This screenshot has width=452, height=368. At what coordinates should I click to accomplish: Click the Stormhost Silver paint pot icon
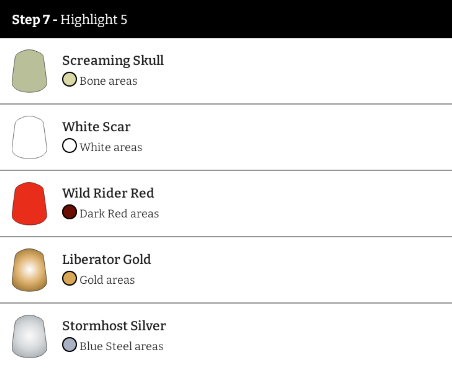[29, 336]
